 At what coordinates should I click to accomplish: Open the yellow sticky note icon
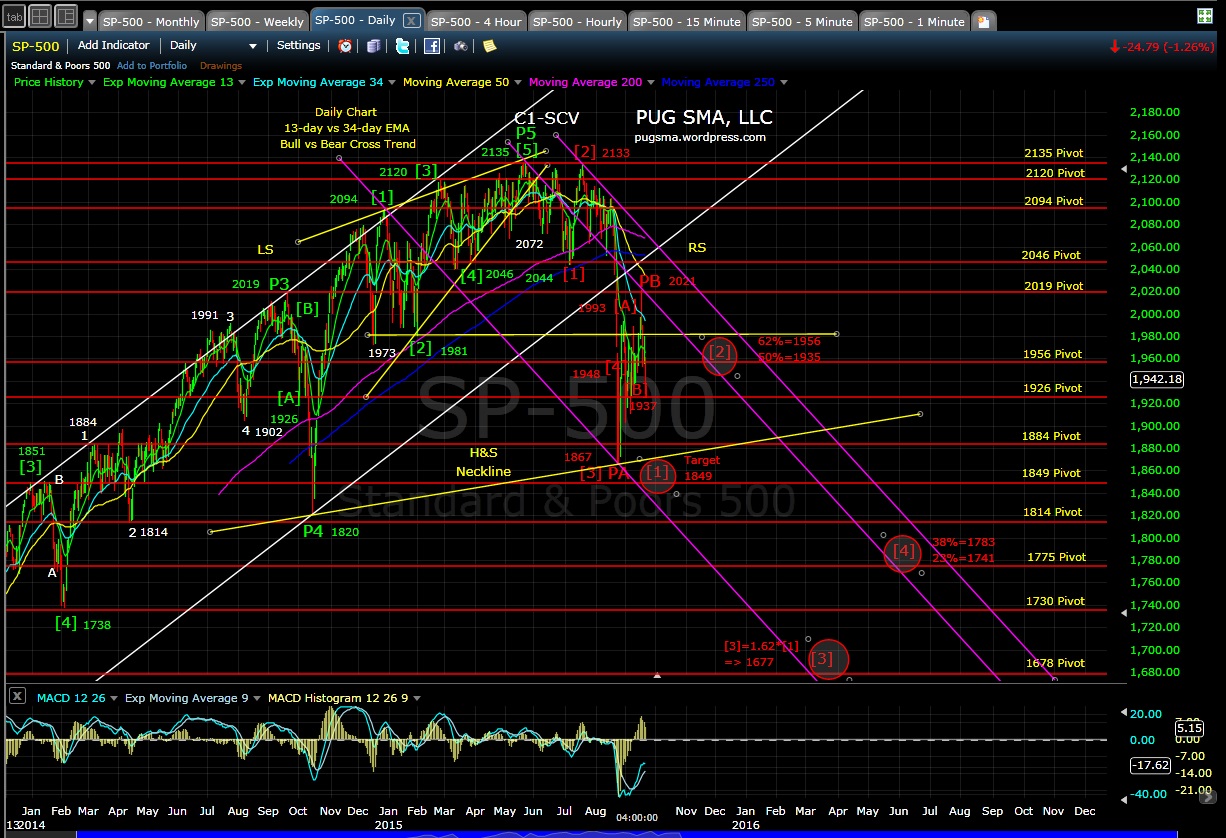coord(489,45)
